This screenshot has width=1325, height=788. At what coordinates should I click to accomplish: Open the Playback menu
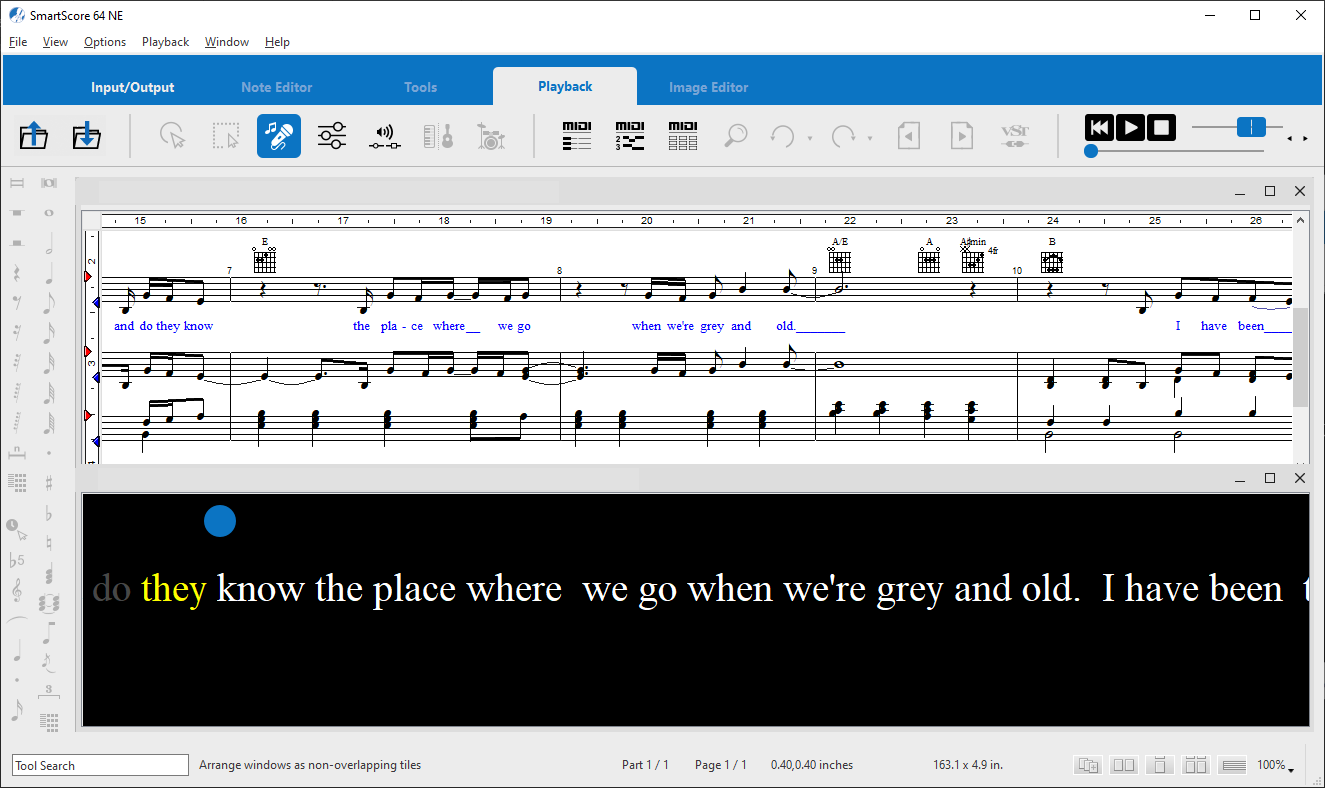[x=165, y=42]
